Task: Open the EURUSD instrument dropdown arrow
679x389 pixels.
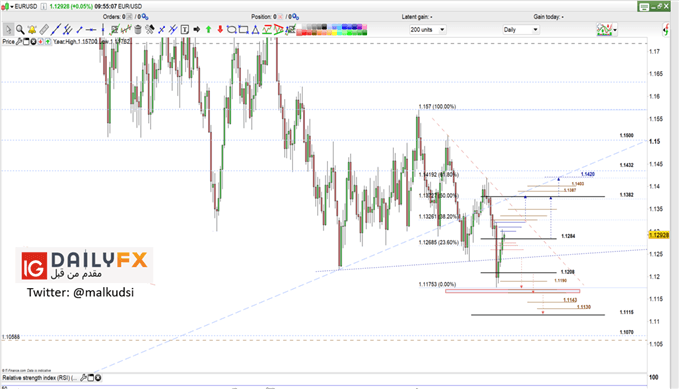Action: pyautogui.click(x=12, y=6)
